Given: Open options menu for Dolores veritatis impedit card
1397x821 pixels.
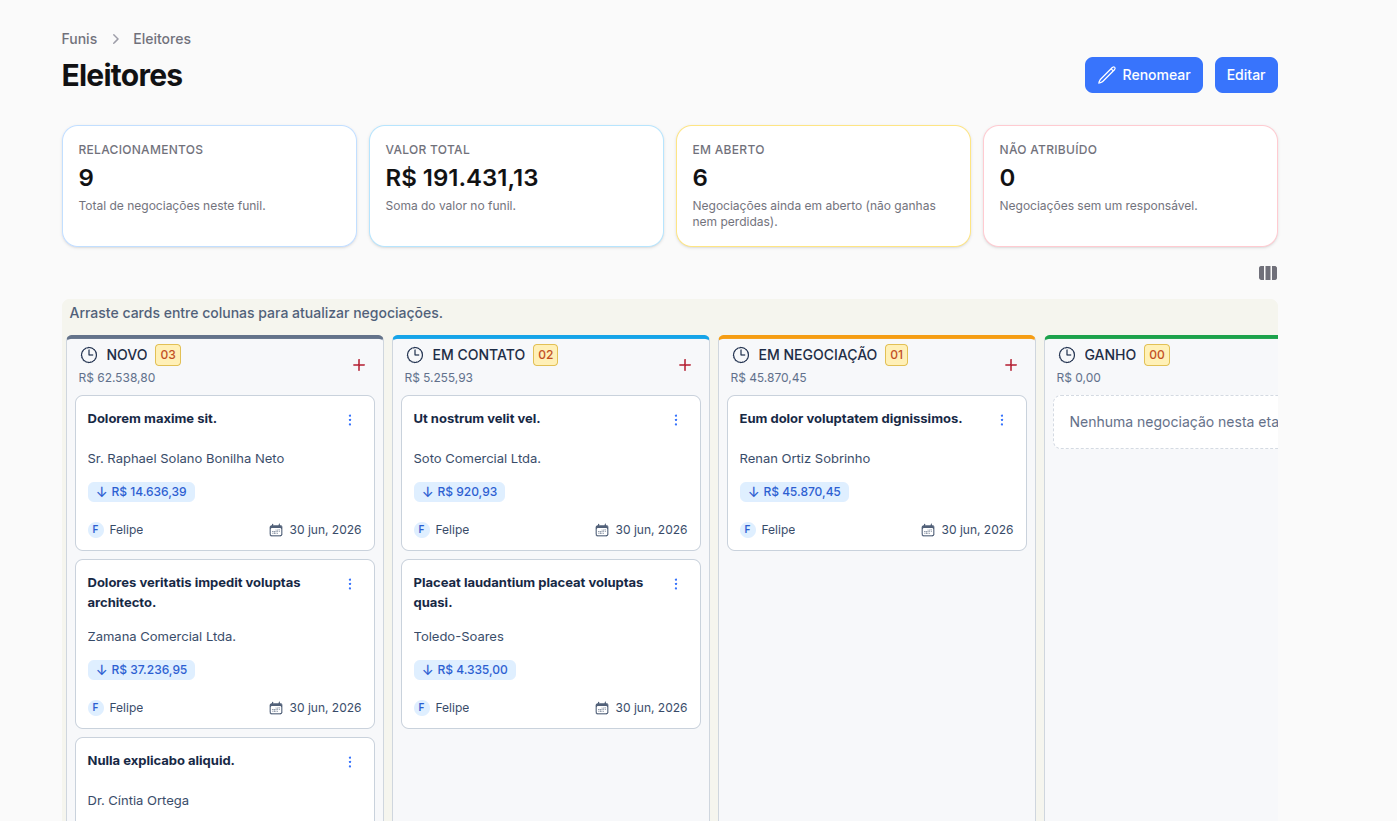Looking at the screenshot, I should 350,584.
